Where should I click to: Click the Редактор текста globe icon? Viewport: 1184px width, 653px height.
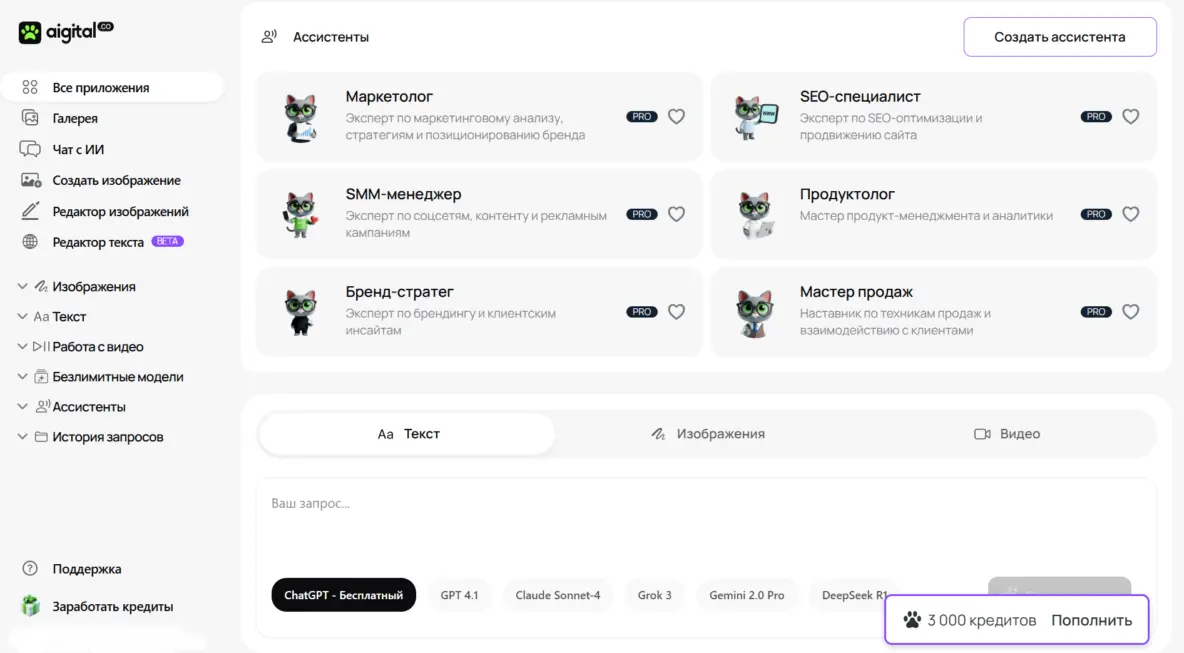click(x=31, y=242)
